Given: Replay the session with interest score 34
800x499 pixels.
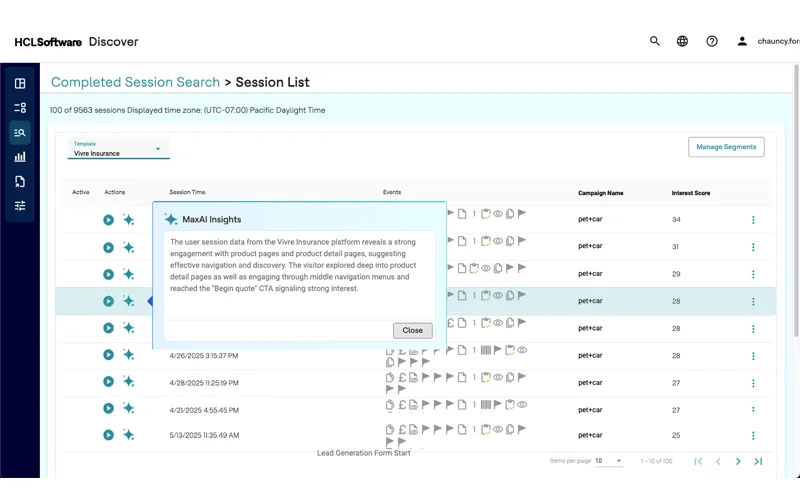Looking at the screenshot, I should coord(108,220).
